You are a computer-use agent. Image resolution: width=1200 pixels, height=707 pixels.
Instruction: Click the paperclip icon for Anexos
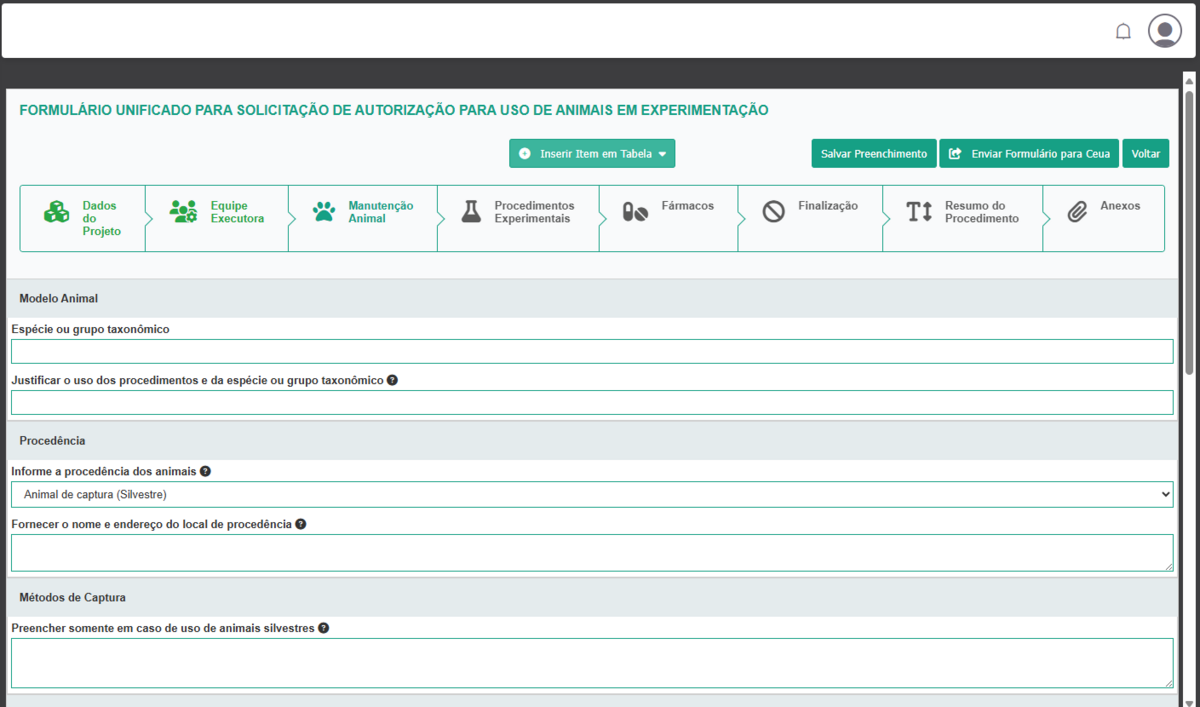1077,212
